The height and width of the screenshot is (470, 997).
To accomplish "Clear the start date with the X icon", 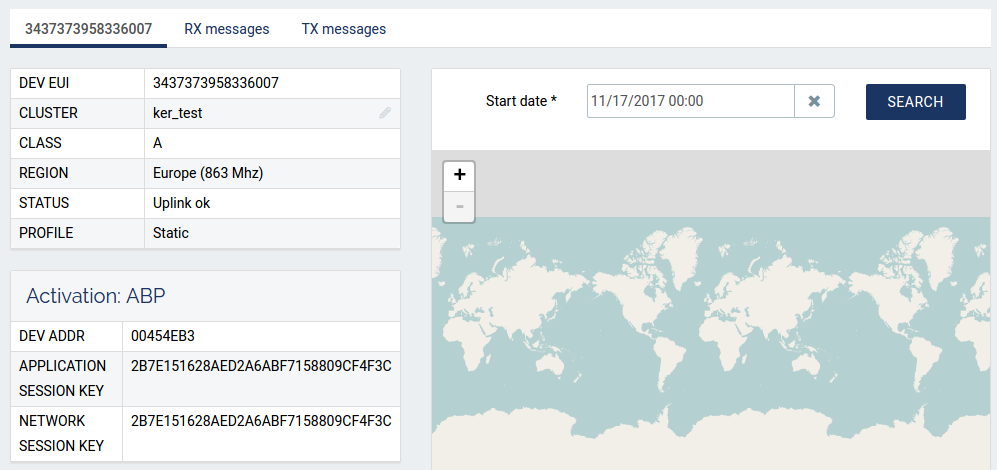I will [x=814, y=101].
